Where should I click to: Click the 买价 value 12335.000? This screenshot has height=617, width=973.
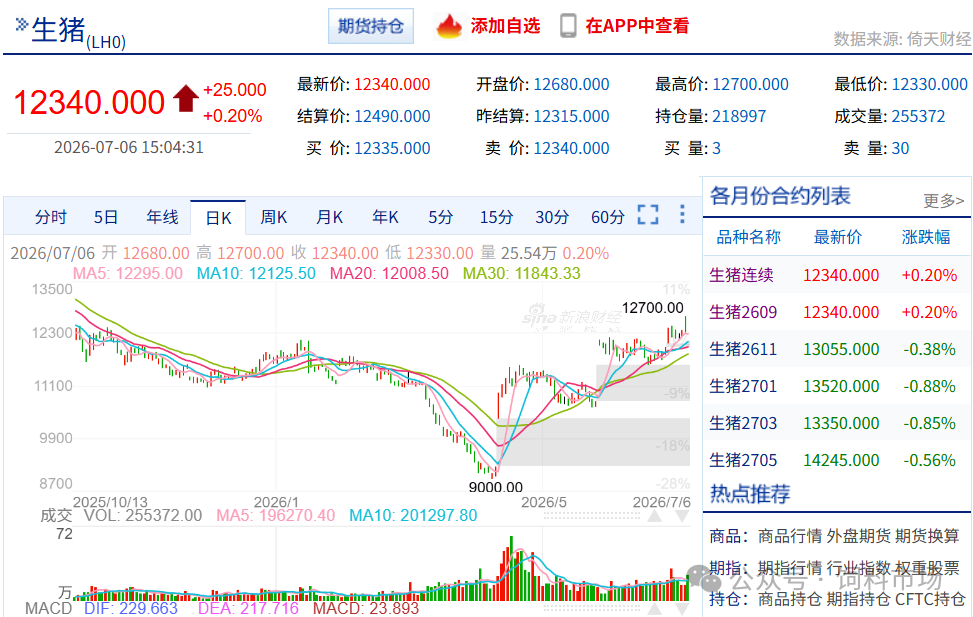point(392,149)
